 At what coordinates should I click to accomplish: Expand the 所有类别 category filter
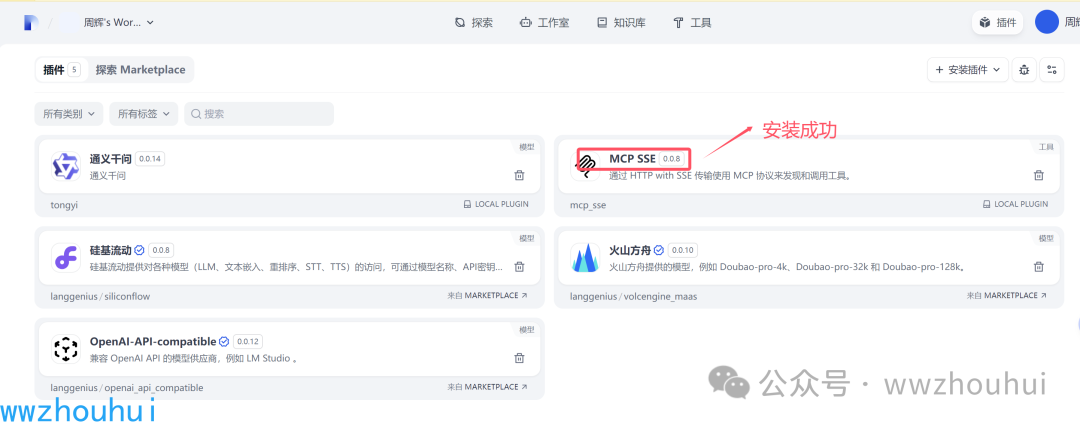(x=69, y=114)
